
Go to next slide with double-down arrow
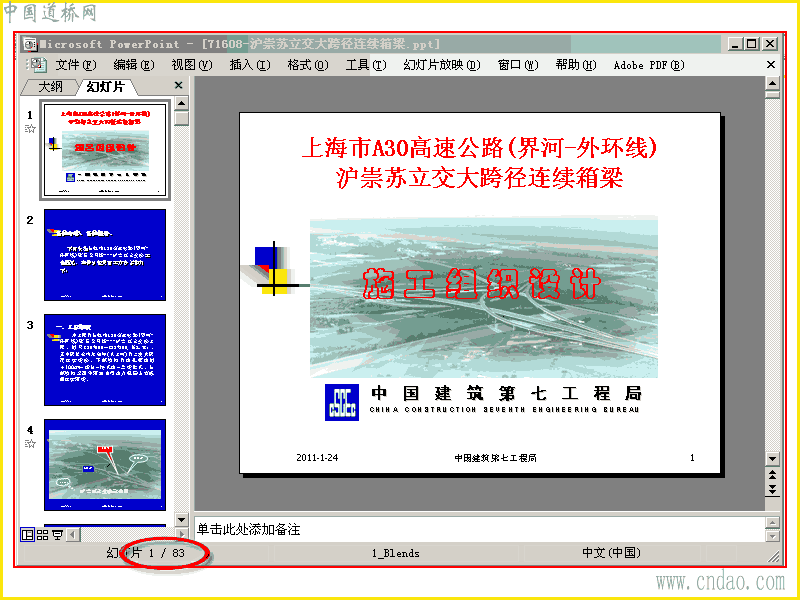[x=772, y=490]
